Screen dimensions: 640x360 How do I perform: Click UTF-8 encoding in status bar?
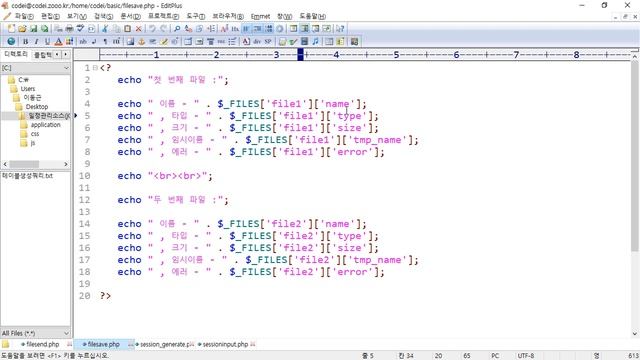point(526,356)
